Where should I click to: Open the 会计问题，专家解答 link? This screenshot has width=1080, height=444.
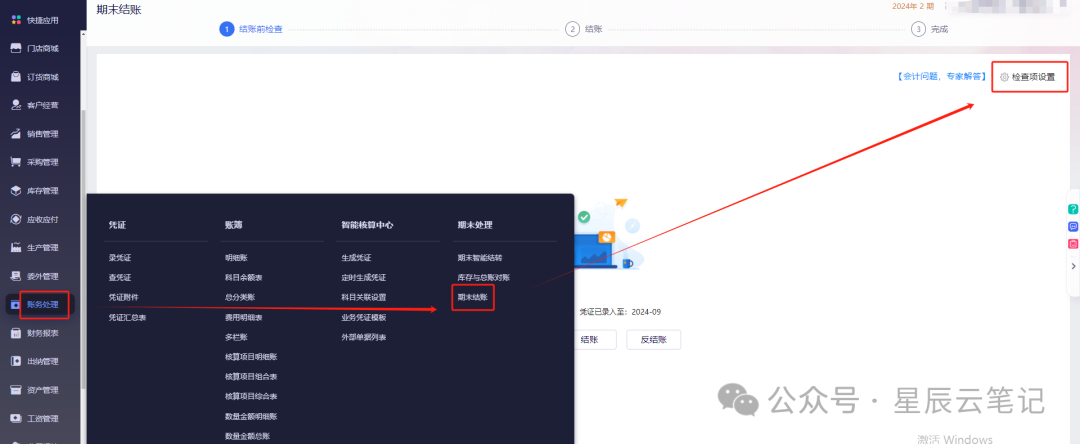(941, 77)
